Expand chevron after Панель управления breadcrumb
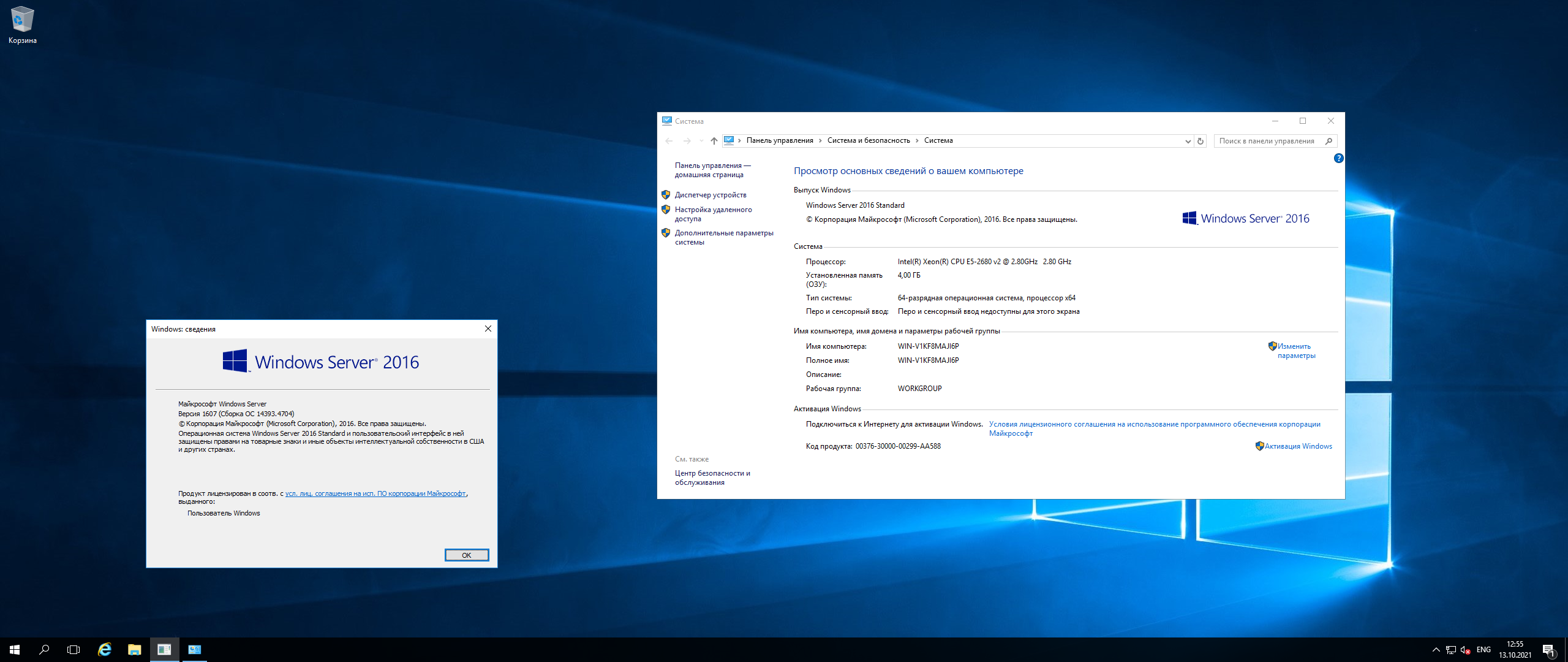 821,141
